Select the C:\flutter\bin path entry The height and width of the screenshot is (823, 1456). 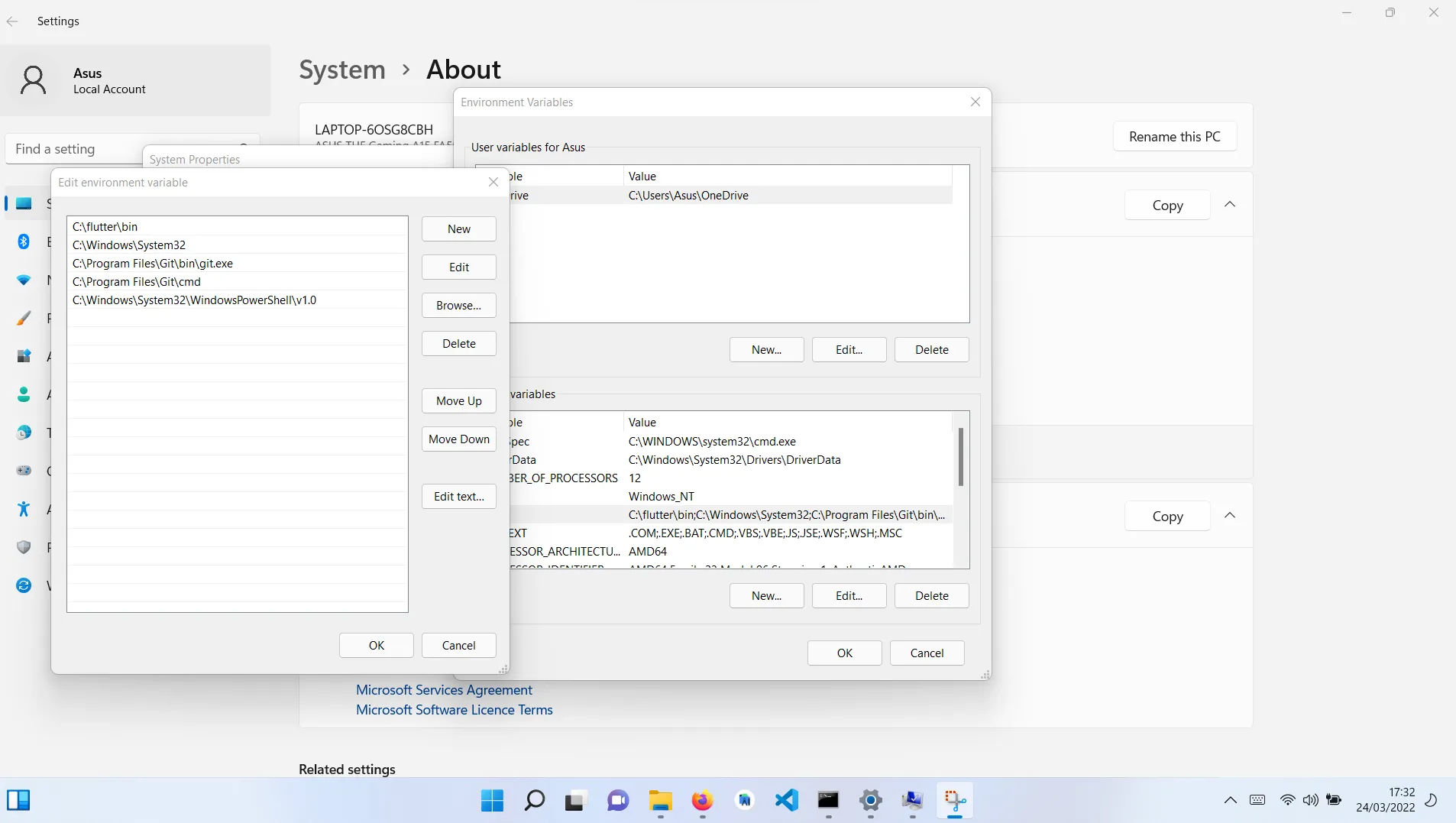[105, 227]
